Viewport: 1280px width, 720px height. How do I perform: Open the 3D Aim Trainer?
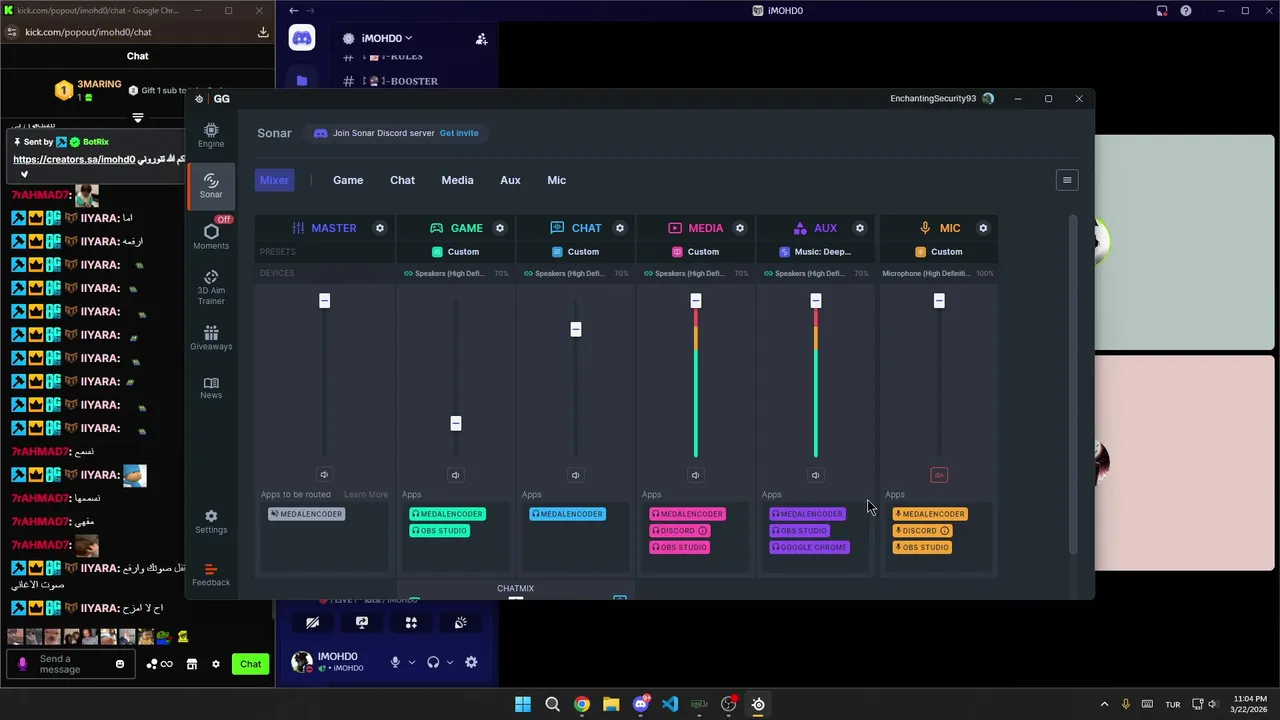(211, 287)
